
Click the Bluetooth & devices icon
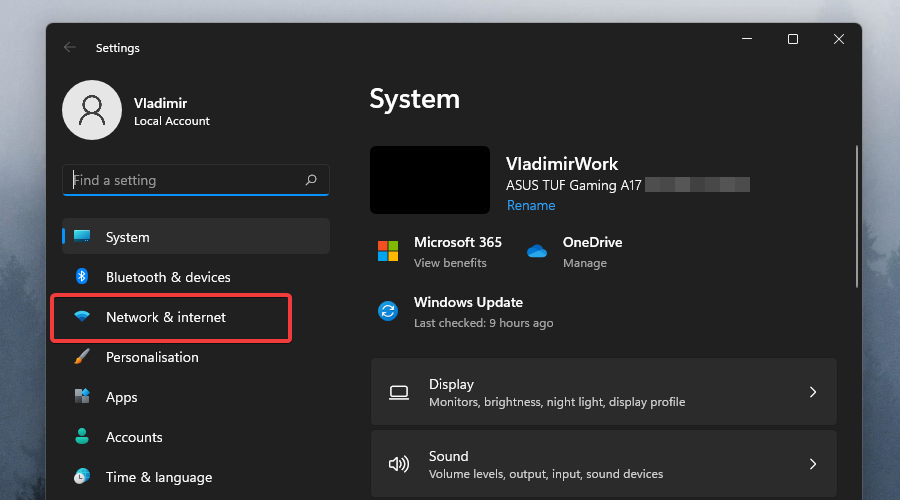[x=83, y=277]
